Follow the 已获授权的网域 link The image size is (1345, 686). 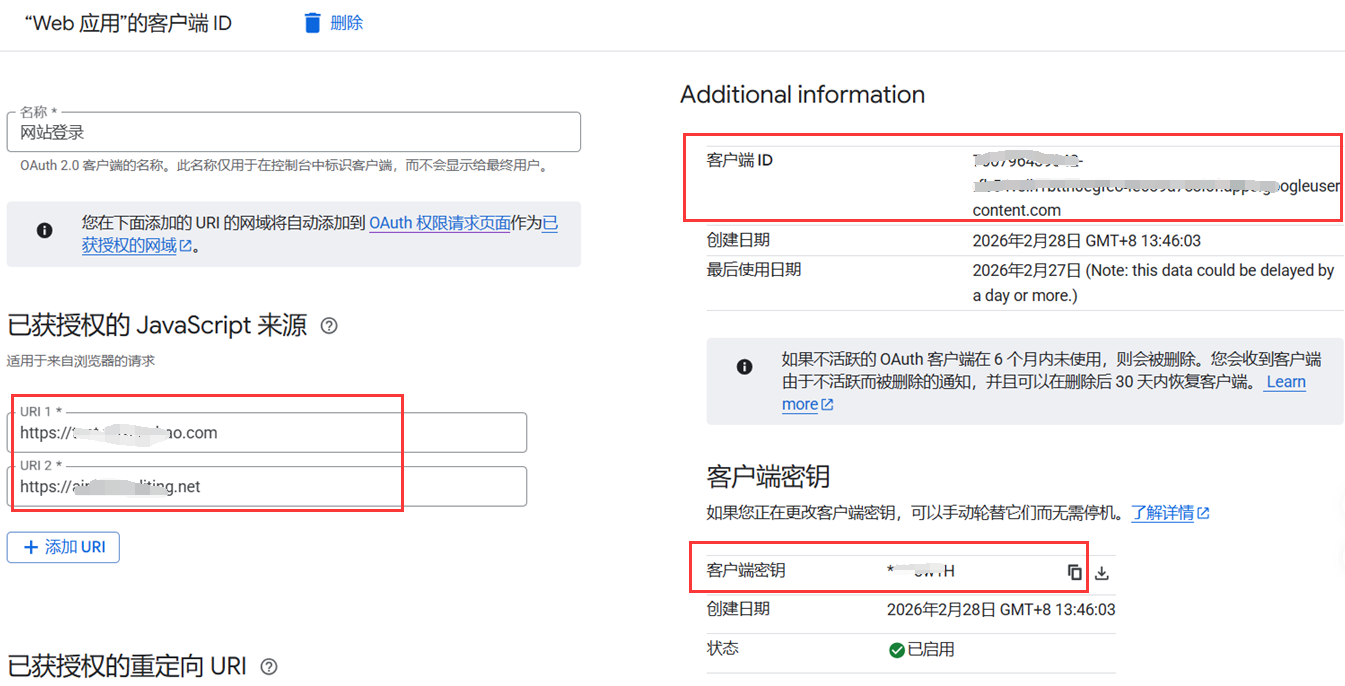[129, 246]
